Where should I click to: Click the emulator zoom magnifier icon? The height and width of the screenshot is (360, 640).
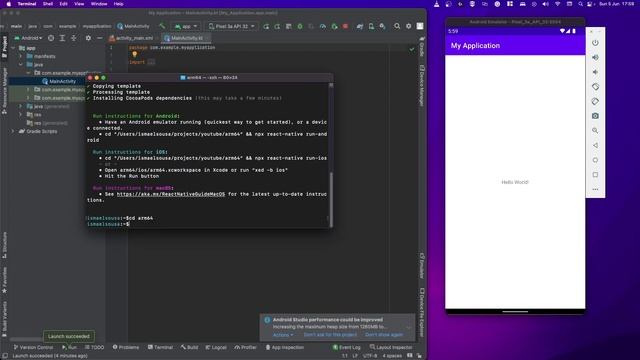(x=595, y=131)
